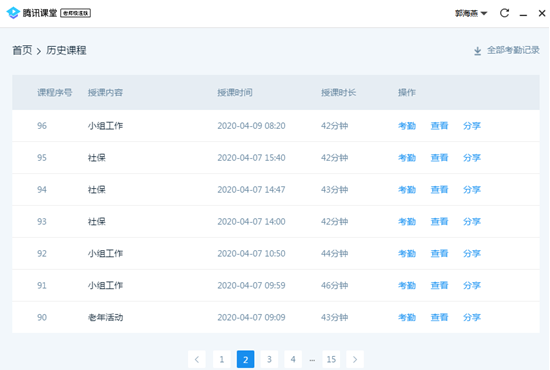Image resolution: width=550 pixels, height=370 pixels.
Task: Click the 历史课程 breadcrumb label
Action: (x=66, y=51)
